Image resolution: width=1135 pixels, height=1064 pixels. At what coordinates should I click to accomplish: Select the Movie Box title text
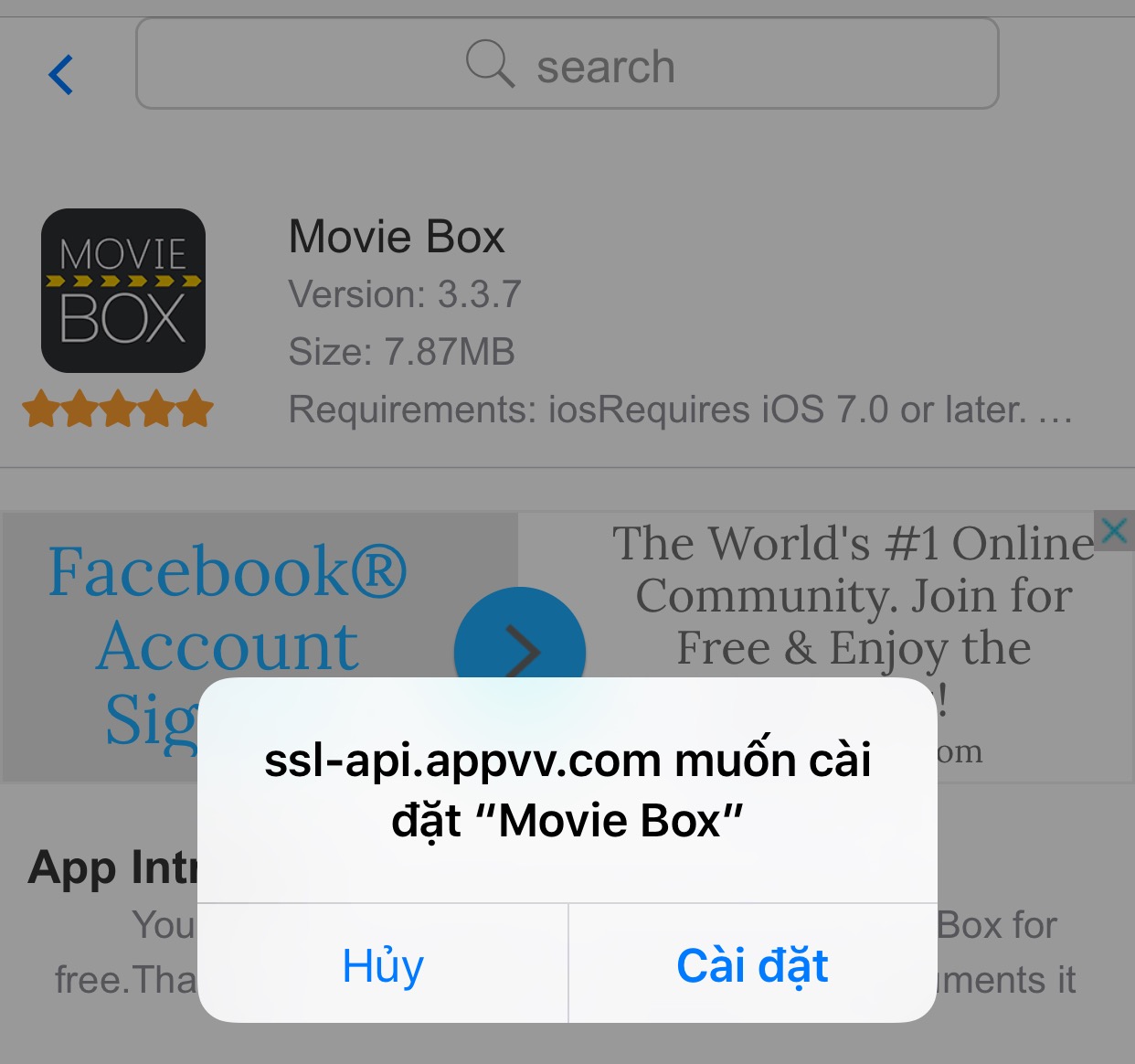pos(397,237)
